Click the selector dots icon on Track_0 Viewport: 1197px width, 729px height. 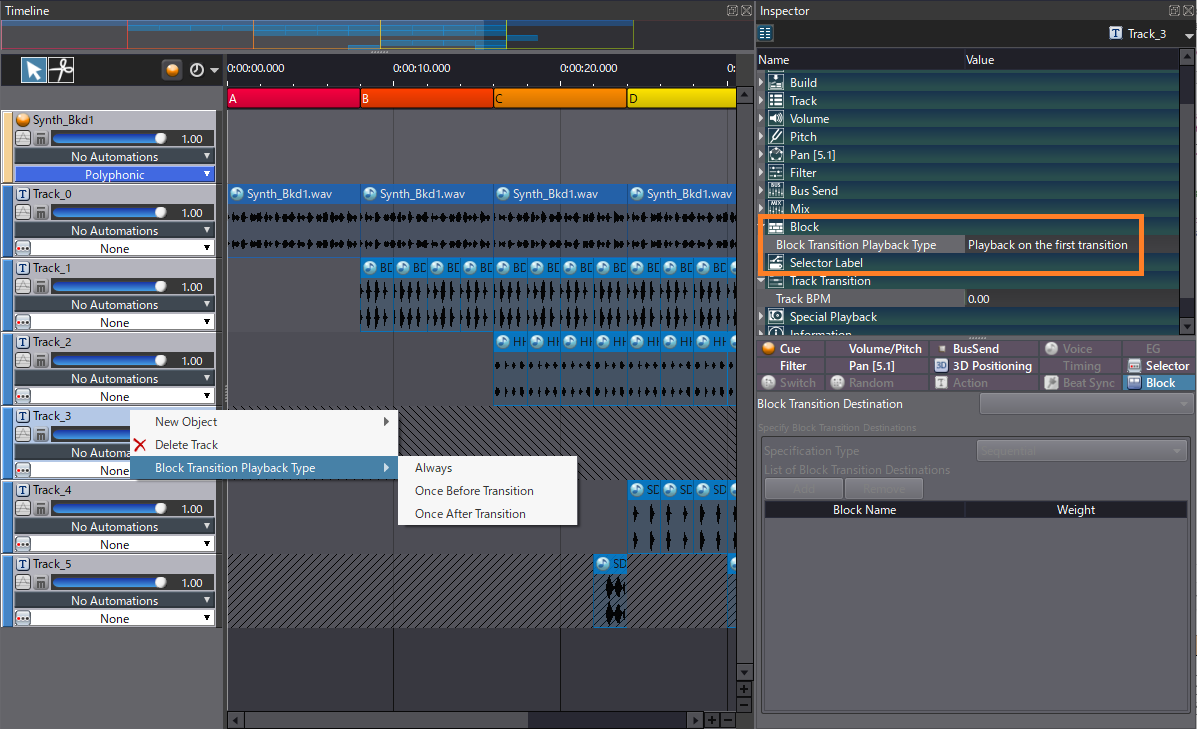click(23, 248)
